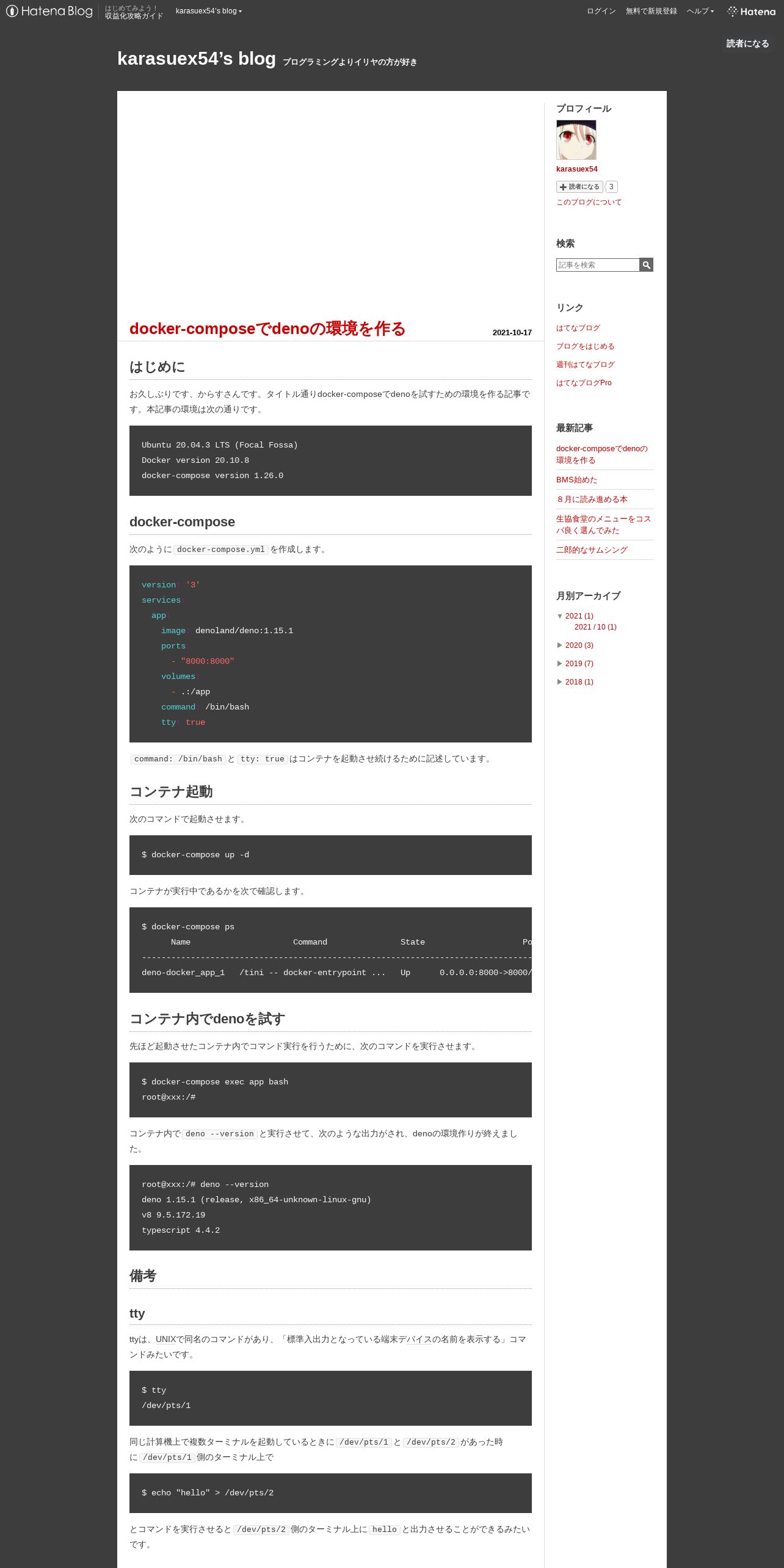Image resolution: width=784 pixels, height=1568 pixels.
Task: Click the karasuex54 profile name link
Action: pyautogui.click(x=576, y=169)
